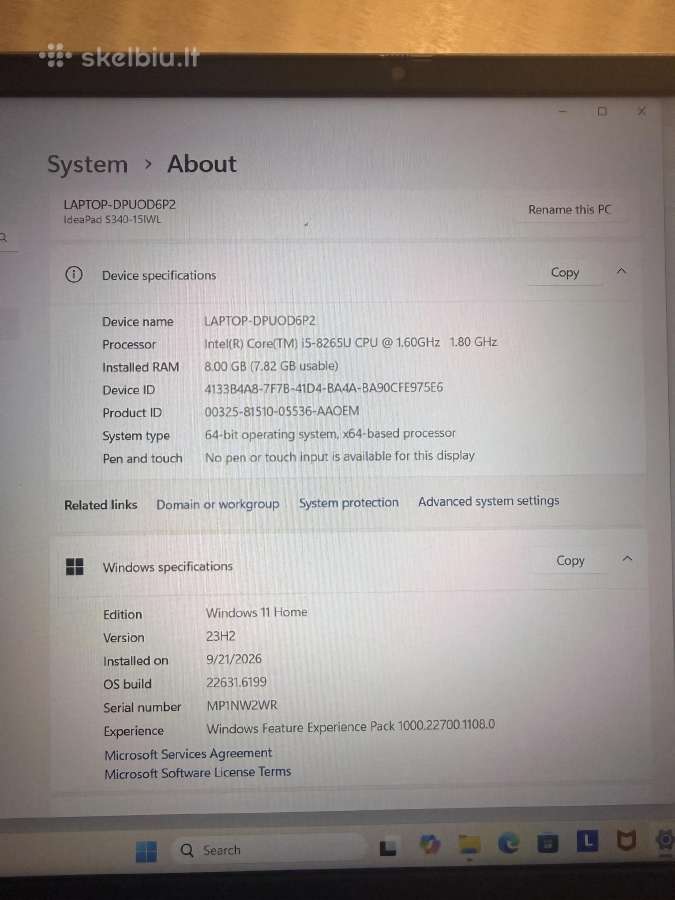Open Microsoft Store from the taskbar

(548, 843)
